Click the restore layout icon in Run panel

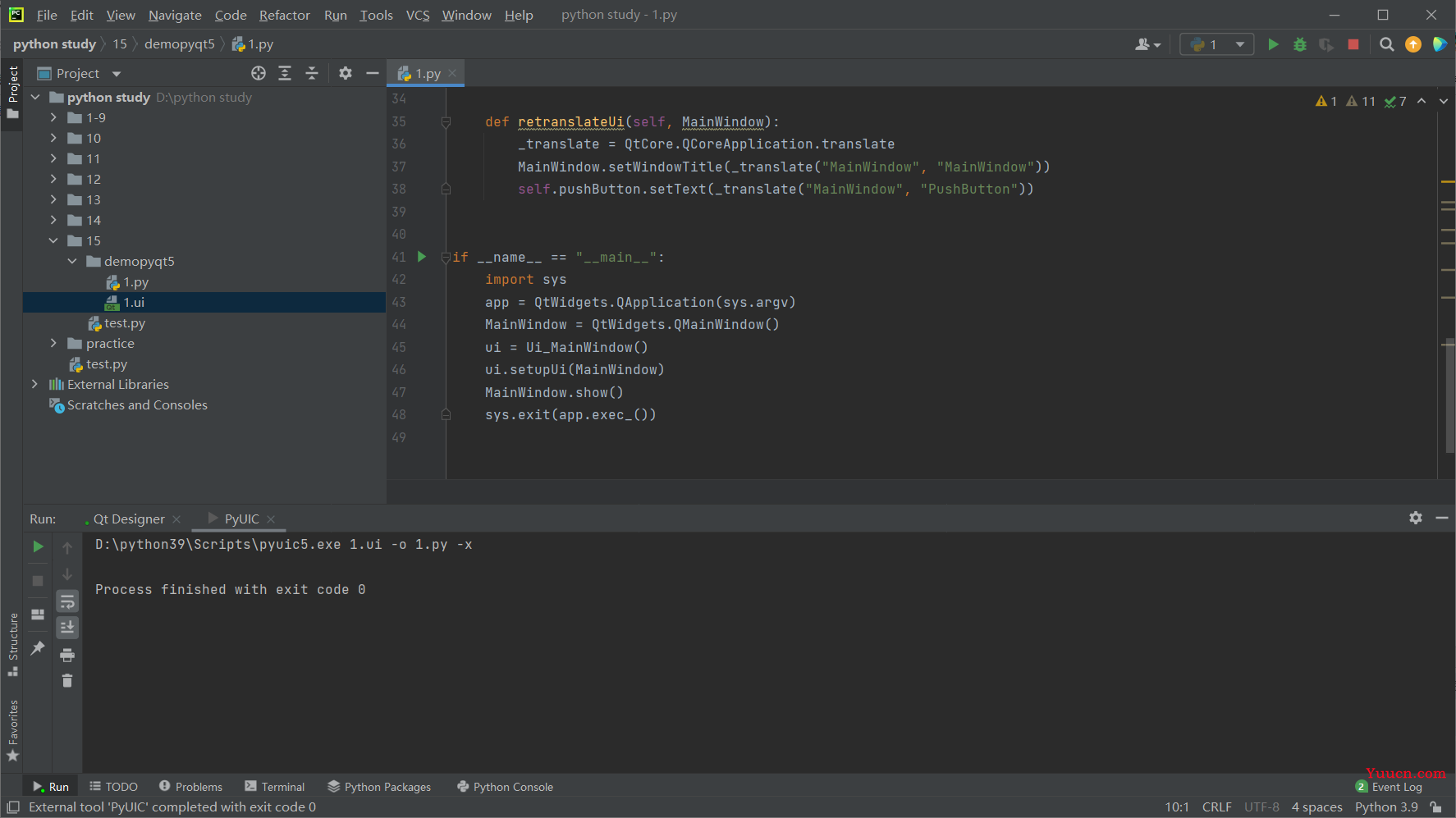tap(38, 614)
